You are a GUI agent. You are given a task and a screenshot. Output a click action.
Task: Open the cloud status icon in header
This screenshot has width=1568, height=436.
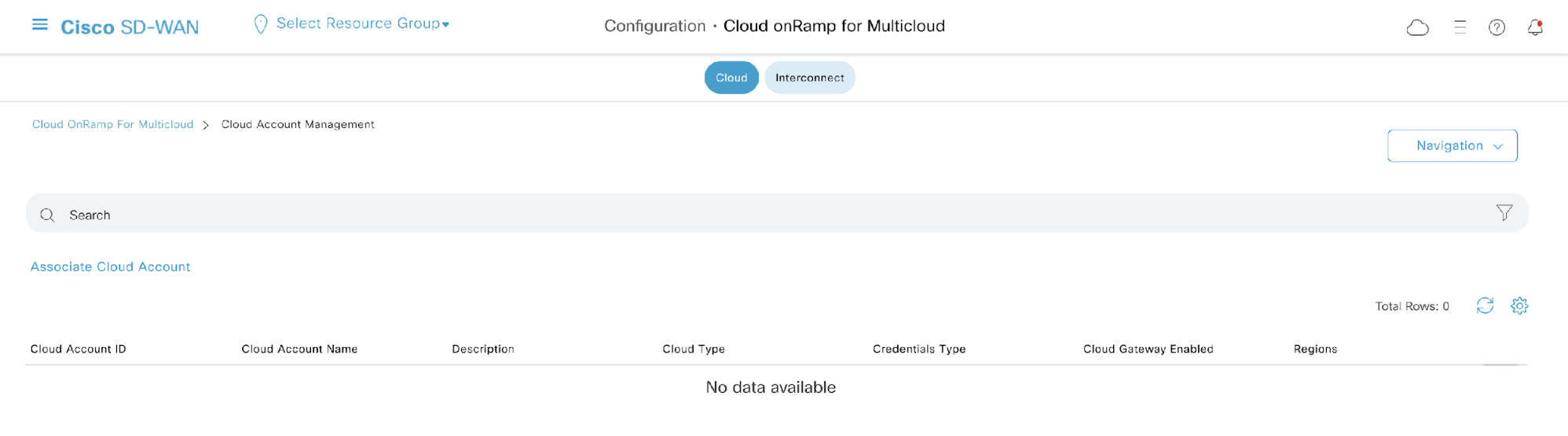point(1417,28)
